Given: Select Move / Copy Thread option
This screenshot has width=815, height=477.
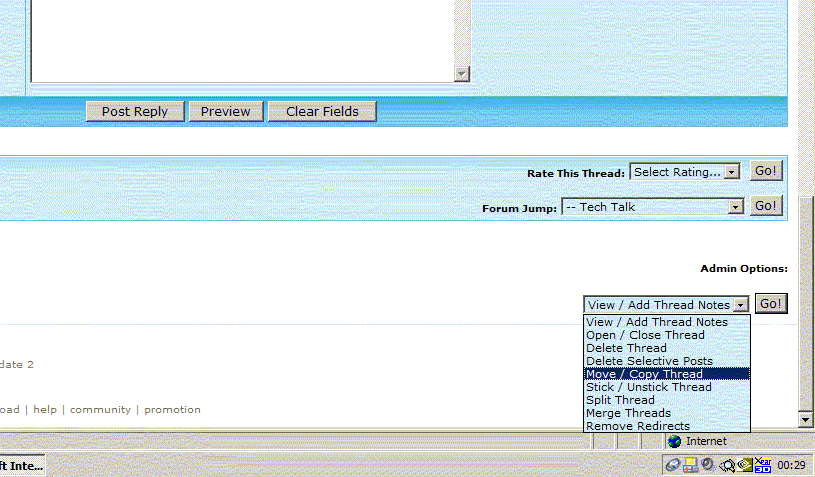Looking at the screenshot, I should [x=644, y=374].
